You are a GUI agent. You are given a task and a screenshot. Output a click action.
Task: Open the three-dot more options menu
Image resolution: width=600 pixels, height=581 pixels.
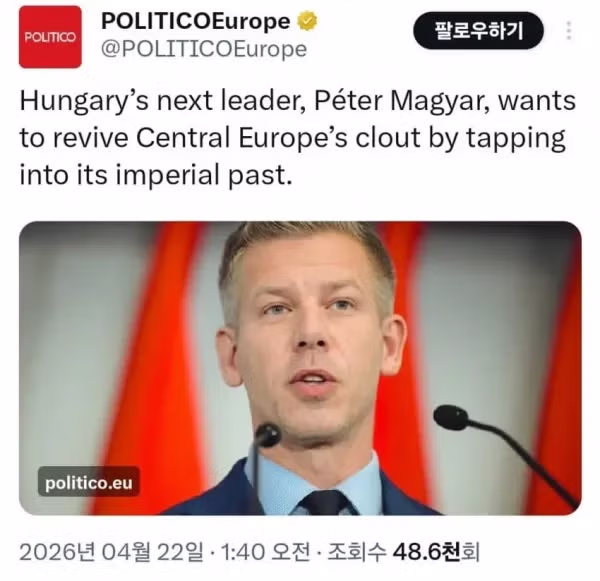click(x=569, y=30)
